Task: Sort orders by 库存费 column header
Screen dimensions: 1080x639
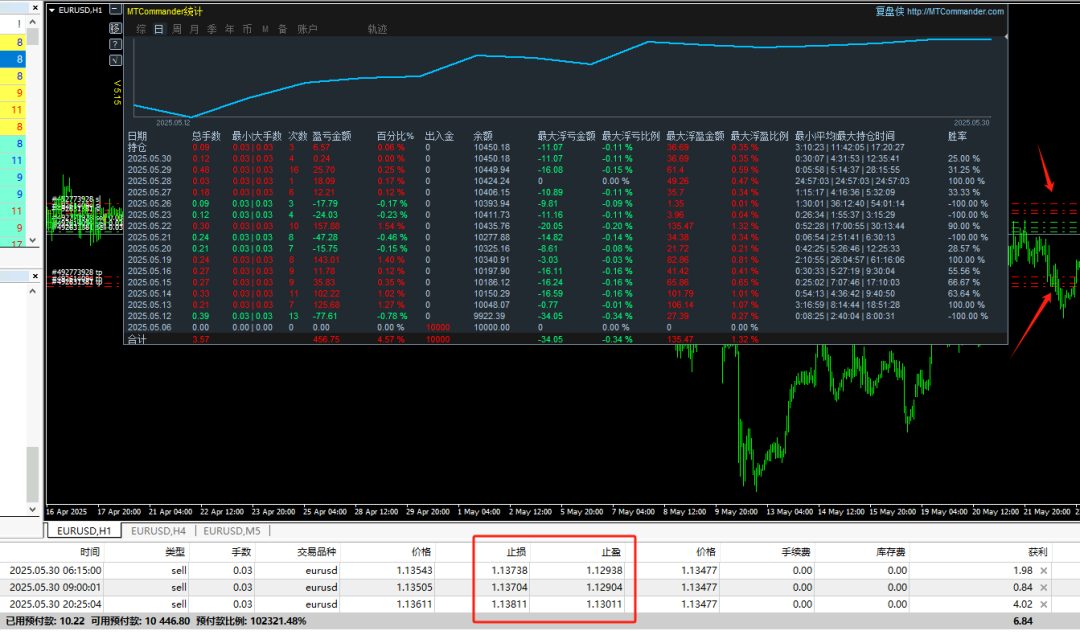Action: tap(891, 552)
